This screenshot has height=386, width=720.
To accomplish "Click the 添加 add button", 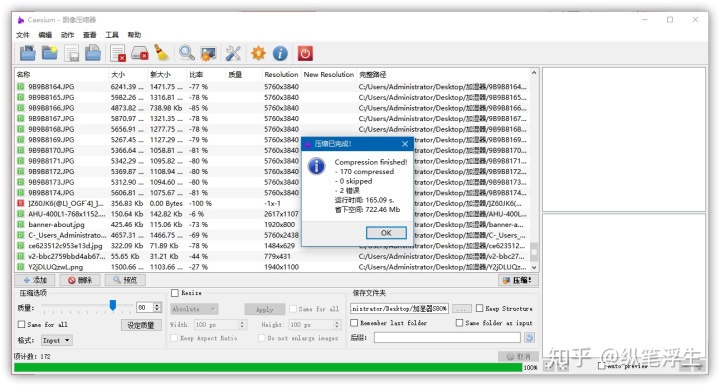I will (35, 280).
